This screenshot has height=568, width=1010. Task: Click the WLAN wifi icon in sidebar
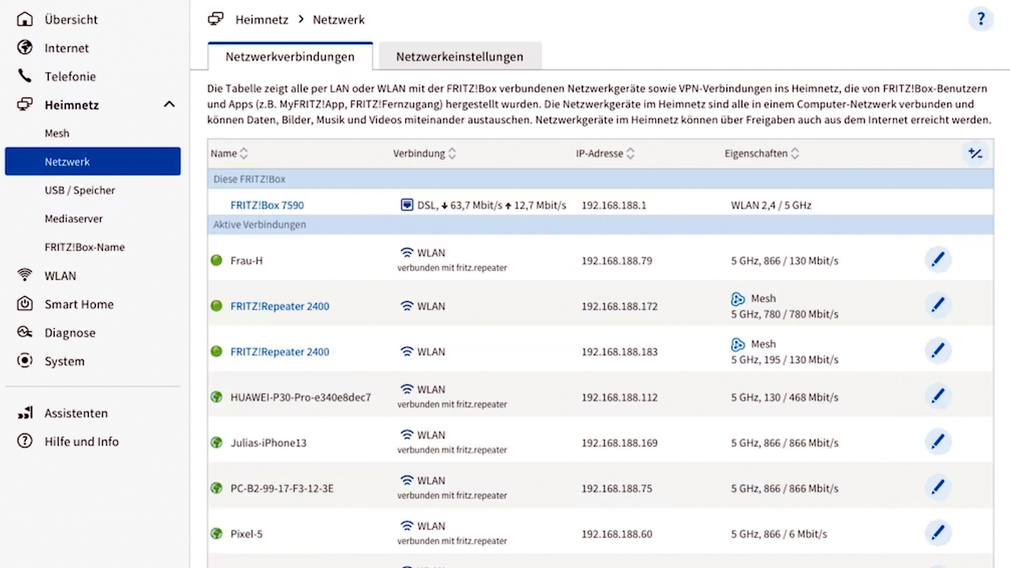[x=24, y=275]
